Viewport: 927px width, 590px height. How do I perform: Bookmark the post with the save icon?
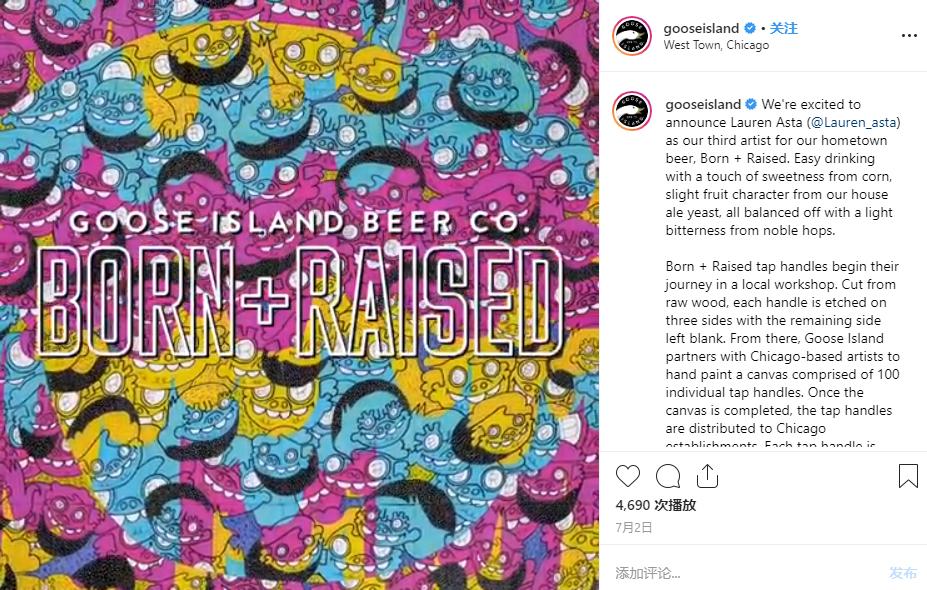[x=908, y=476]
